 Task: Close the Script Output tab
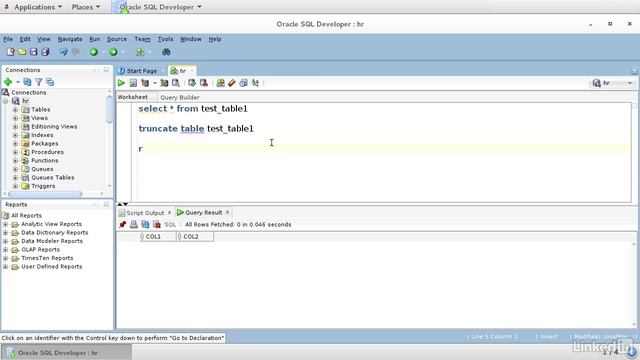(x=169, y=213)
